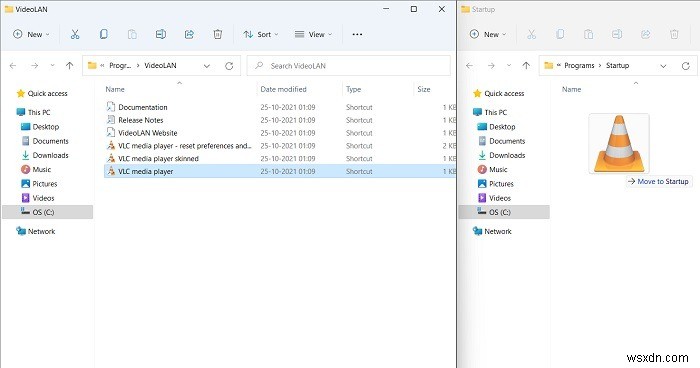Screen dimensions: 700x368
Task: Select OS (C:) in VideoLAN window sidebar
Action: pos(47,212)
